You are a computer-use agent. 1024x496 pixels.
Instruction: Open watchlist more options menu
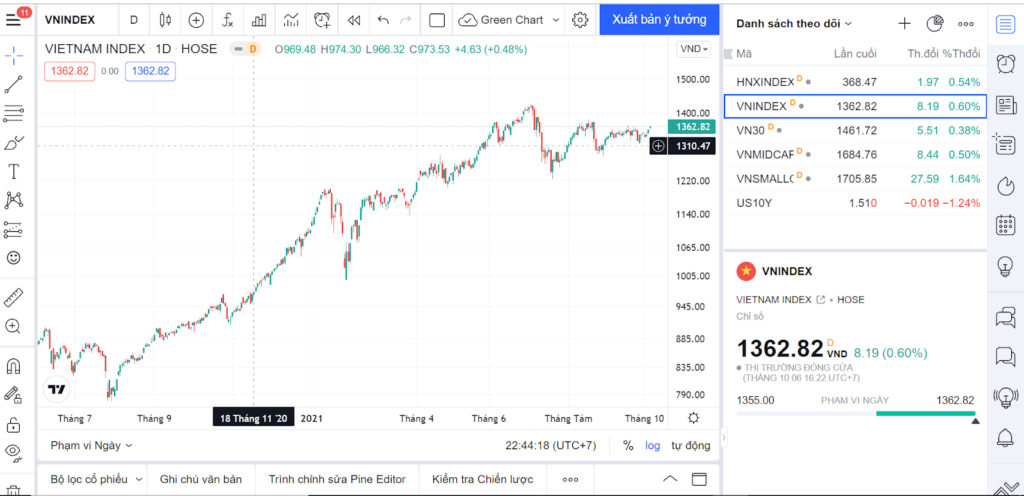point(966,23)
